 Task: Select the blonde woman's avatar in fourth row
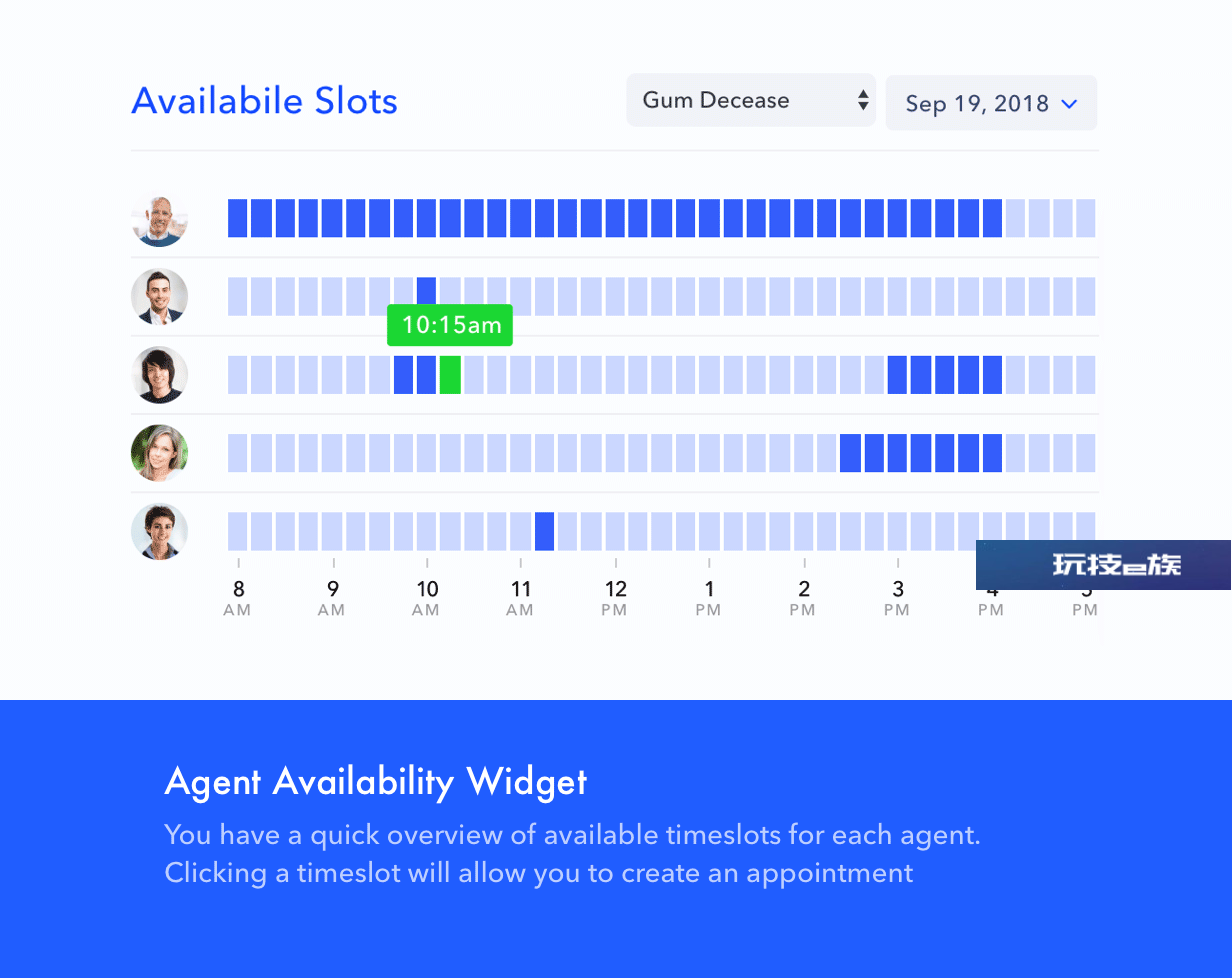point(159,453)
